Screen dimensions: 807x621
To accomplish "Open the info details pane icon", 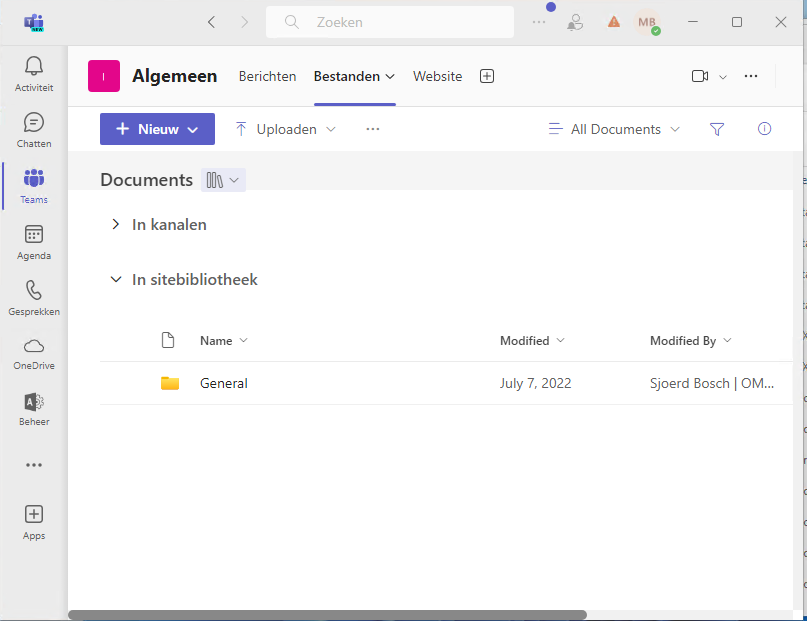I will click(x=764, y=129).
